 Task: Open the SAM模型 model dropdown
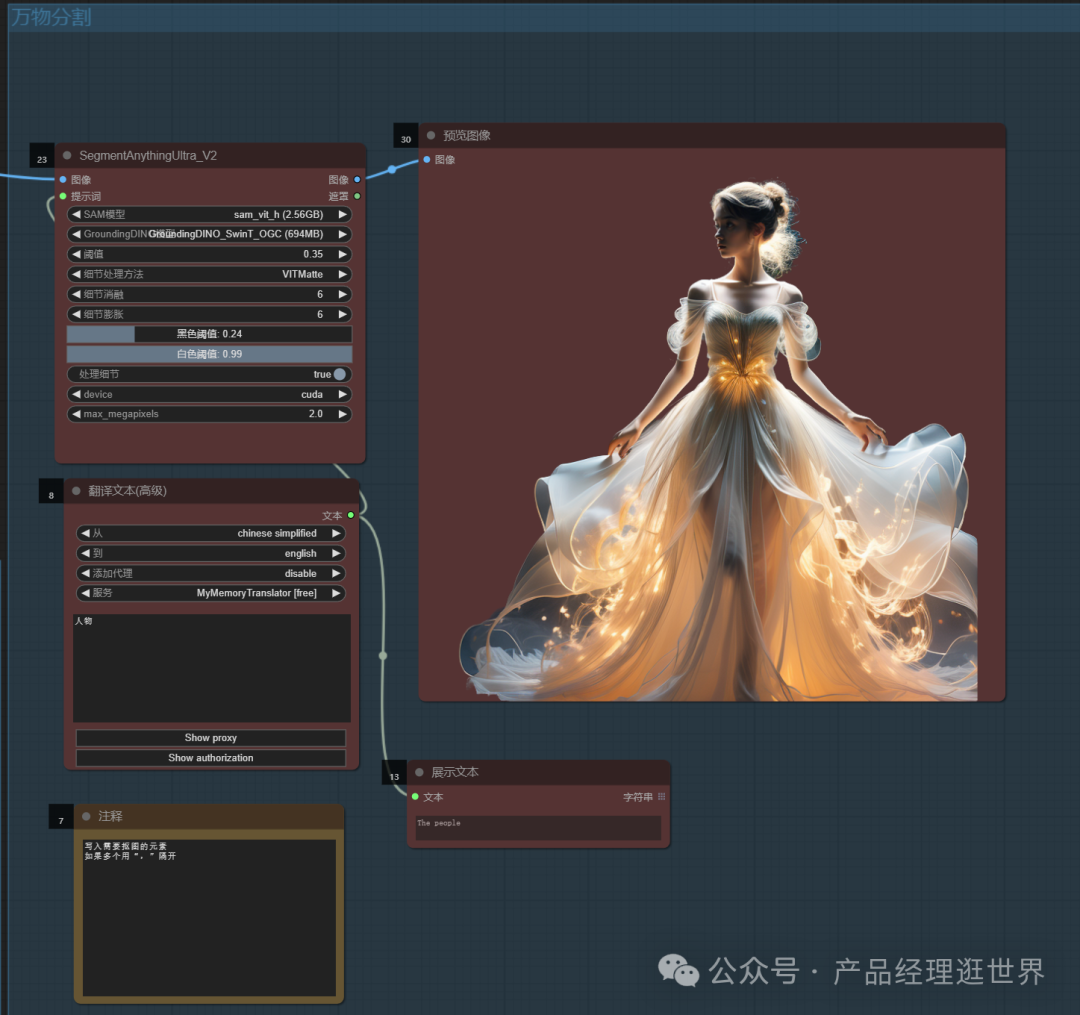click(209, 214)
